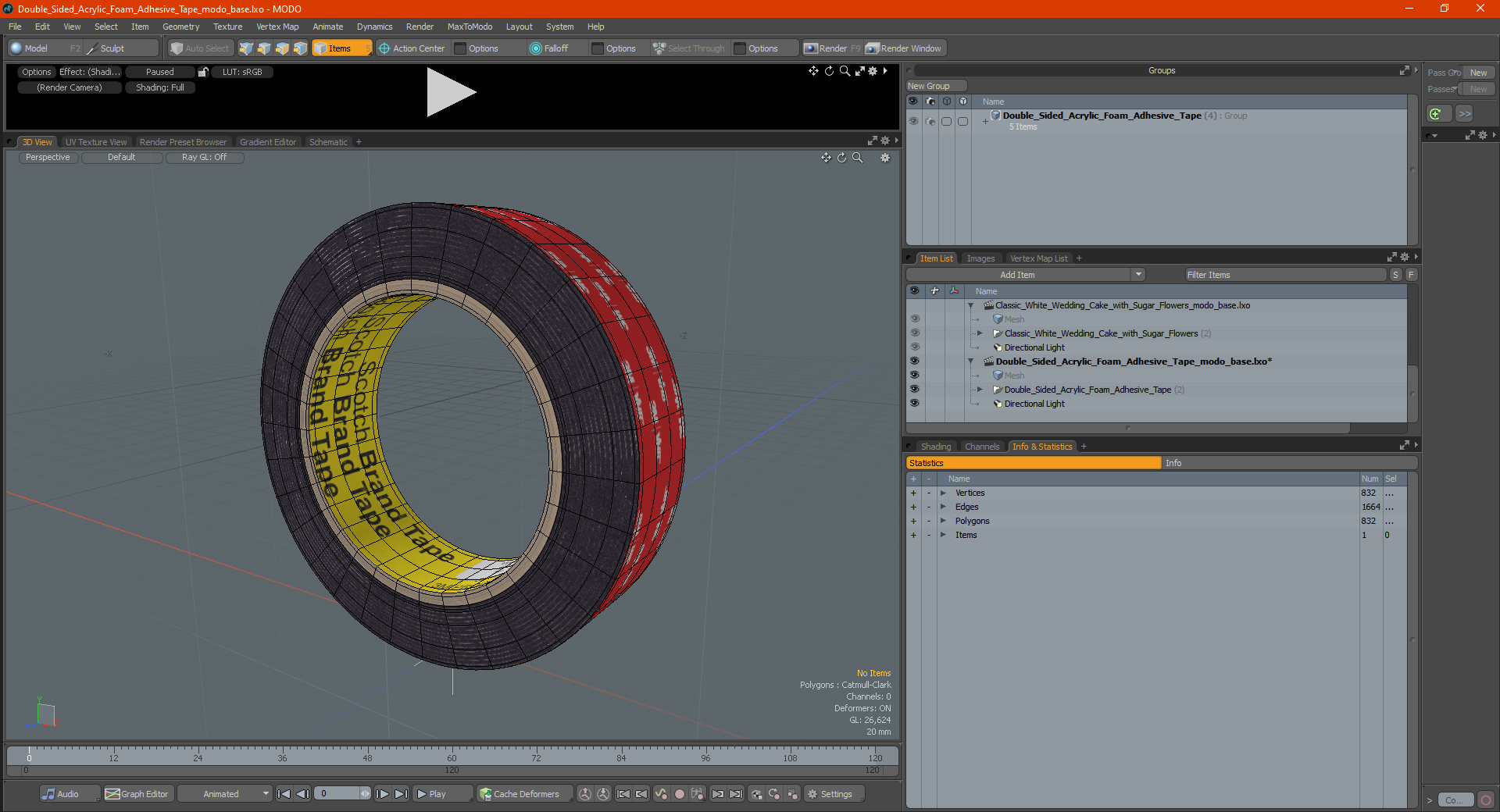Switch to the UV Texture View tab
This screenshot has width=1500, height=812.
pyautogui.click(x=96, y=142)
